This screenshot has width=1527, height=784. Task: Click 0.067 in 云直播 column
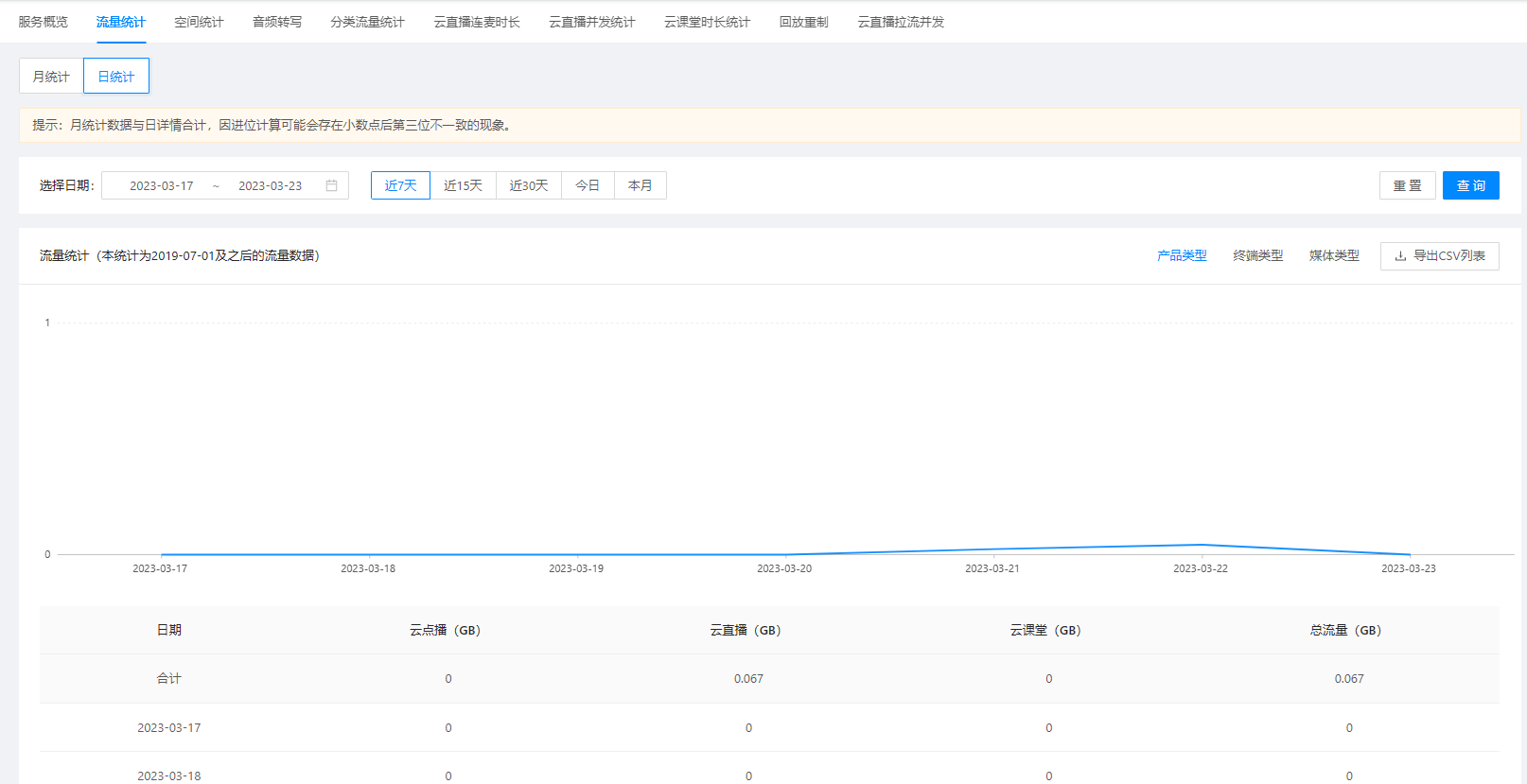(x=748, y=679)
